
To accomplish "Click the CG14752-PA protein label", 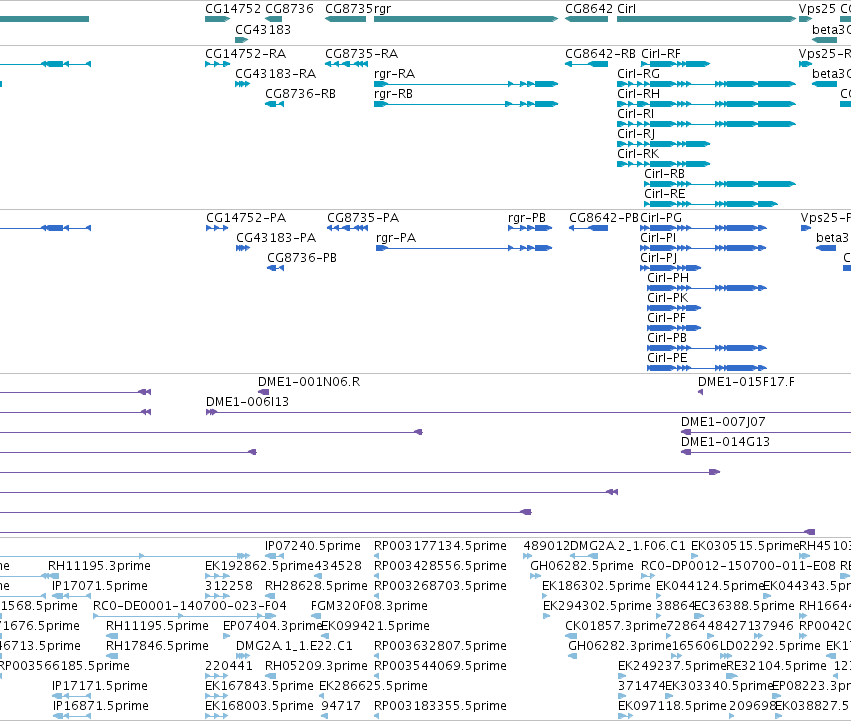I will click(x=246, y=218).
